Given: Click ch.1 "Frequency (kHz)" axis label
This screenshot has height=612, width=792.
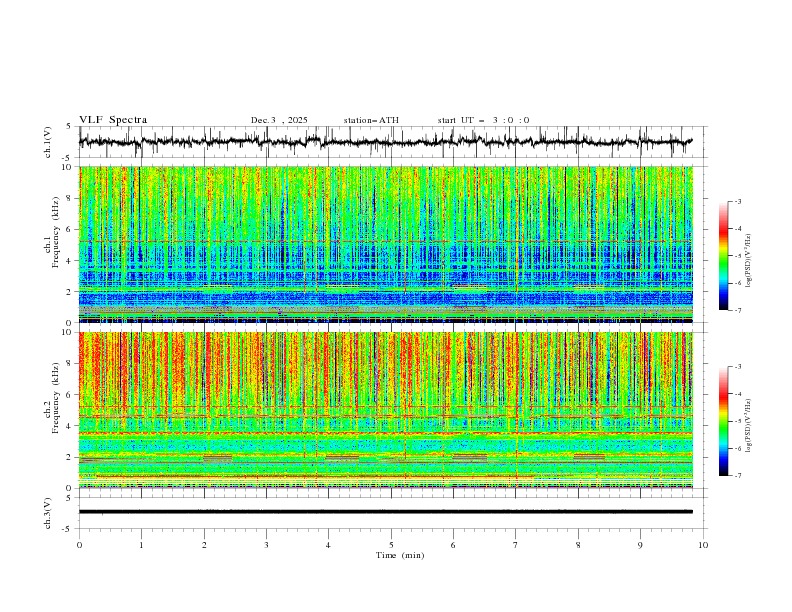Looking at the screenshot, I should click(55, 233).
